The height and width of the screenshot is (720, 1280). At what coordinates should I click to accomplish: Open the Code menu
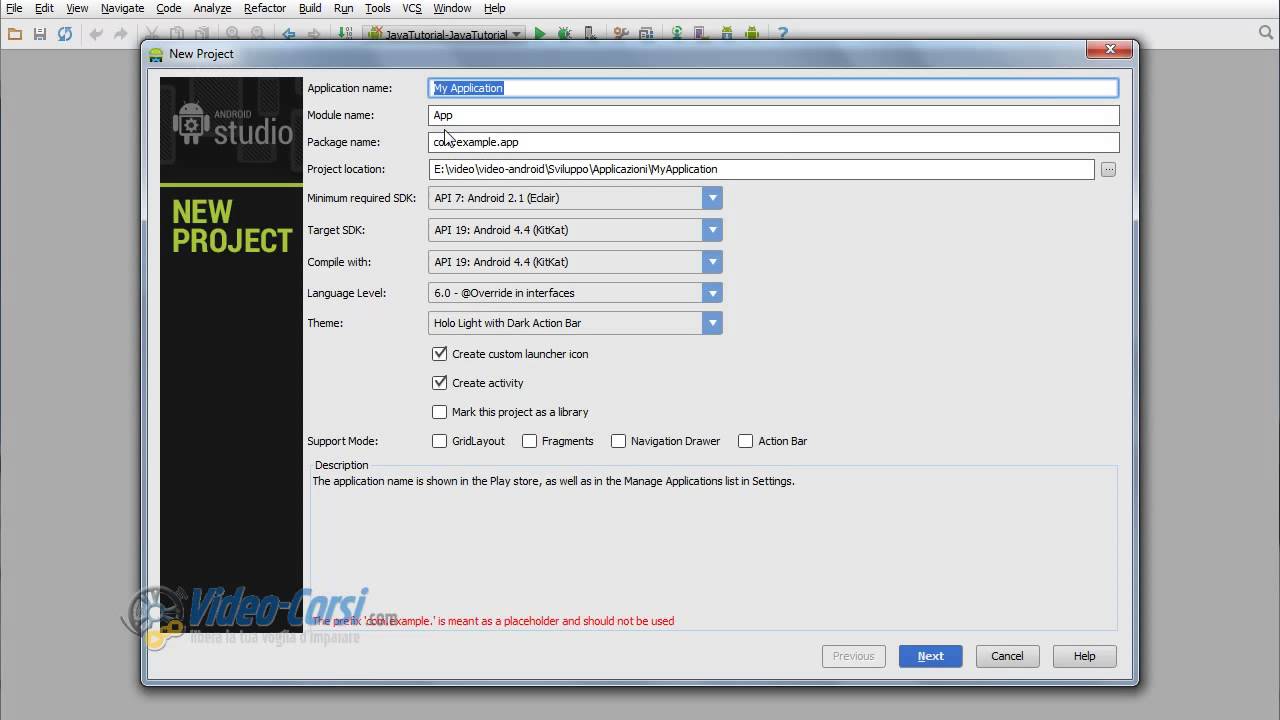(x=169, y=8)
